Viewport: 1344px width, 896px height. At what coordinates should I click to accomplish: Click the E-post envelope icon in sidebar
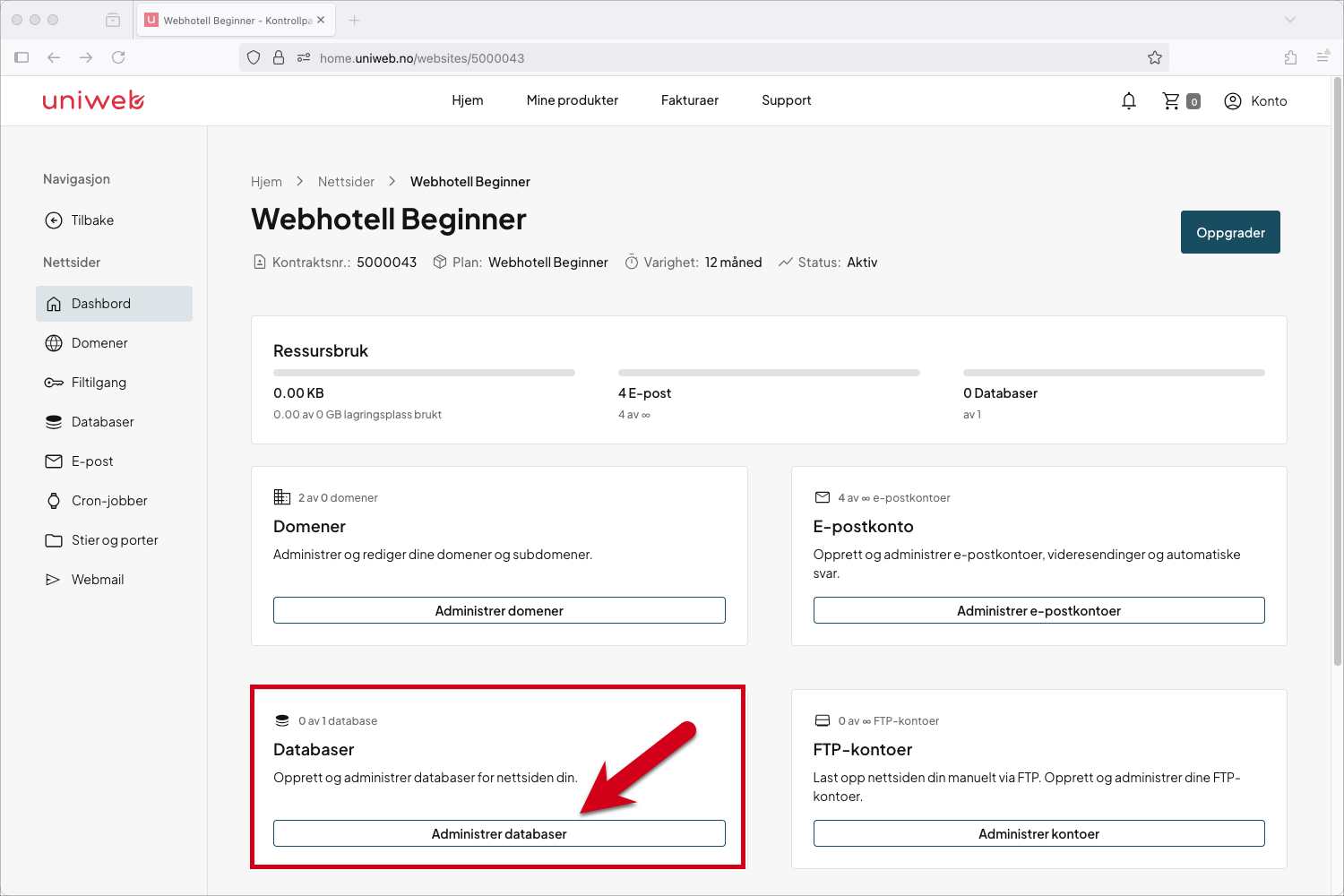(54, 461)
